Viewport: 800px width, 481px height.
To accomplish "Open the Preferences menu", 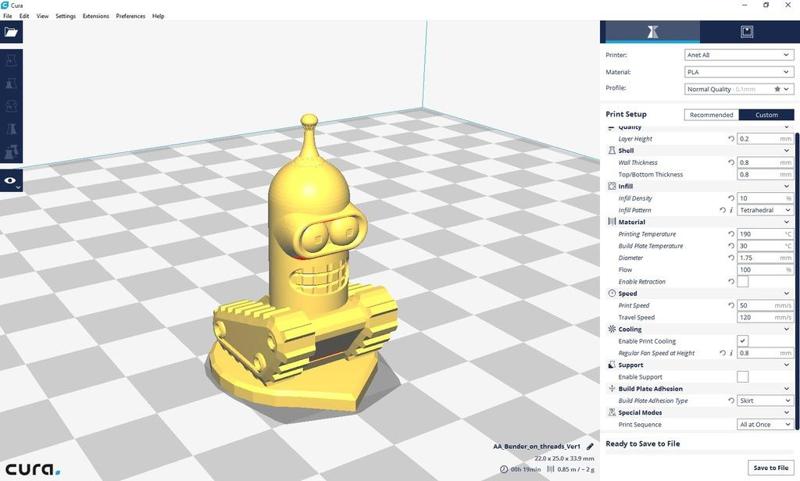I will pyautogui.click(x=131, y=16).
